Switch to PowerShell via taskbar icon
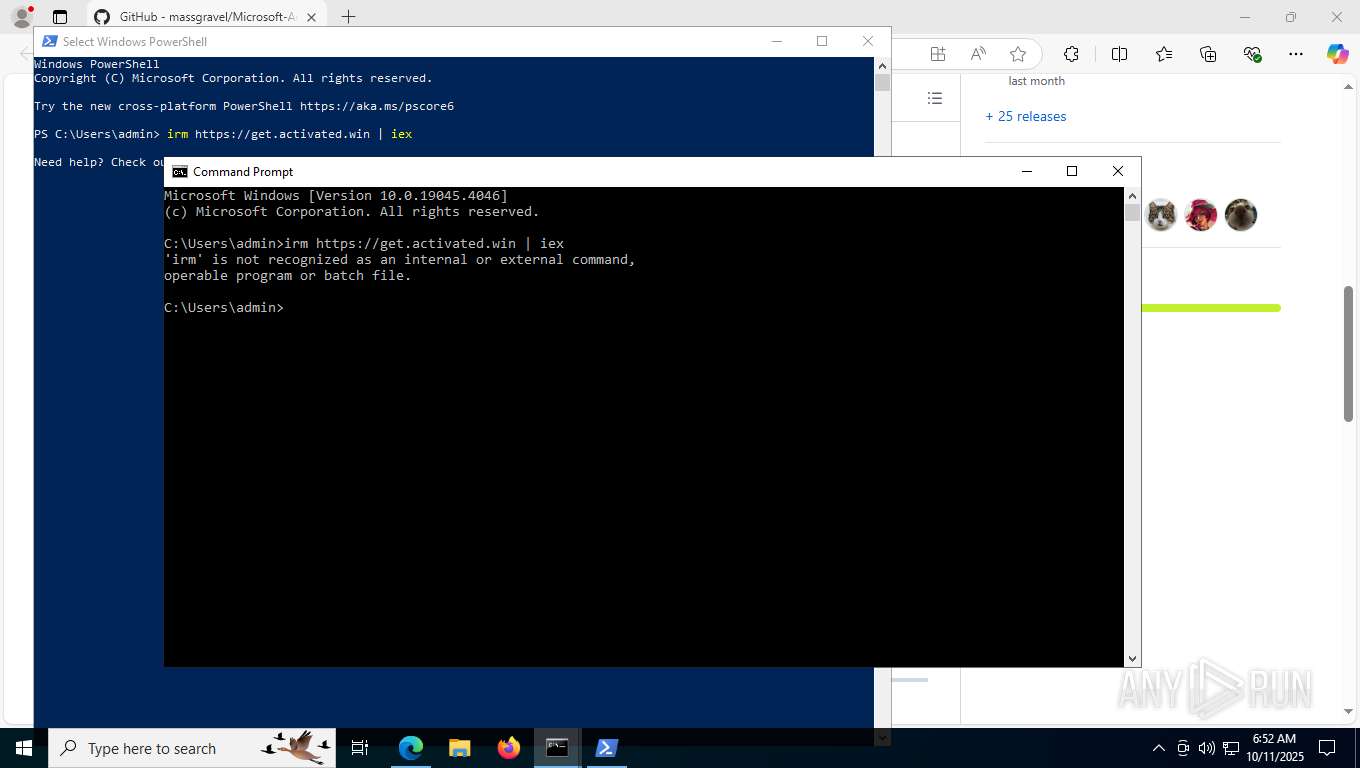The width and height of the screenshot is (1360, 768). coord(606,748)
